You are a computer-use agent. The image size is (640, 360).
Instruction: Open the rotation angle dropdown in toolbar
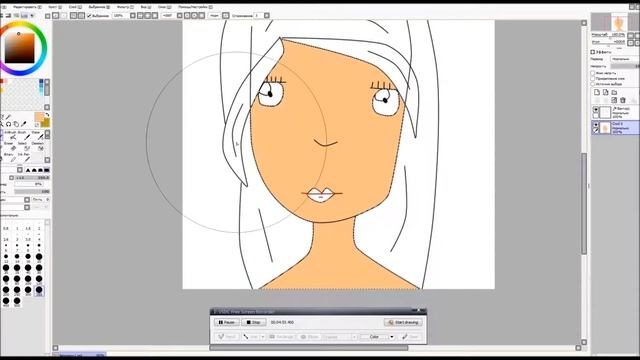(180, 16)
